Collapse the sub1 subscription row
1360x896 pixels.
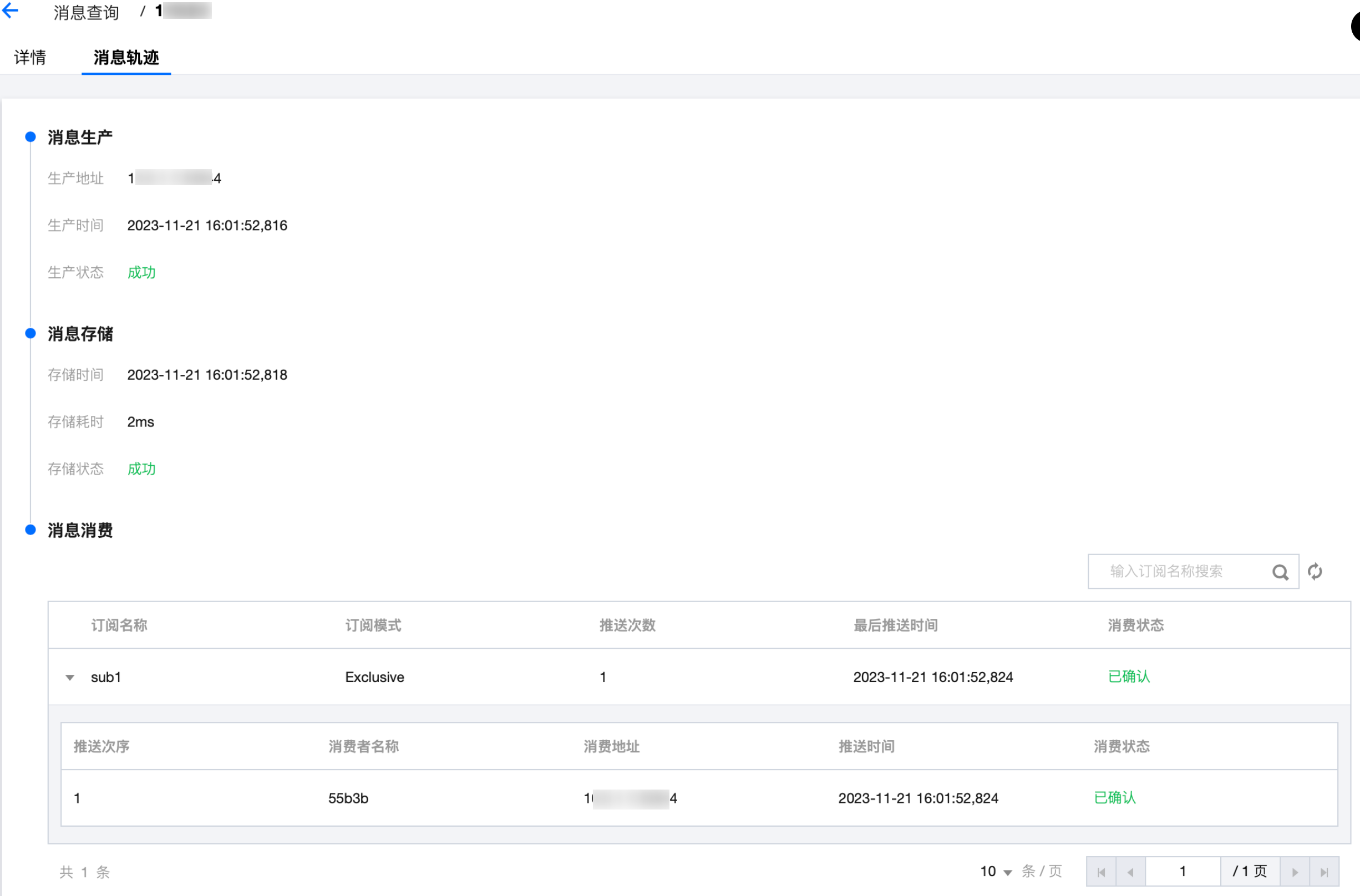(70, 678)
